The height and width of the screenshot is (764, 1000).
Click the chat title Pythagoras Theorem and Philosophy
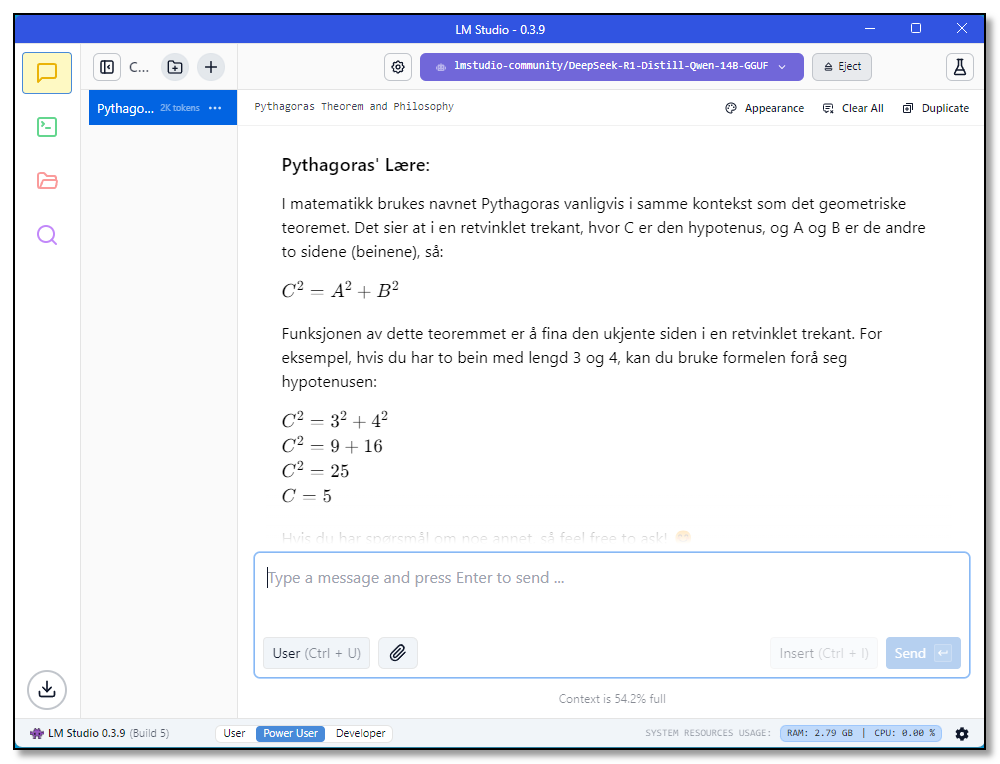pyautogui.click(x=354, y=107)
